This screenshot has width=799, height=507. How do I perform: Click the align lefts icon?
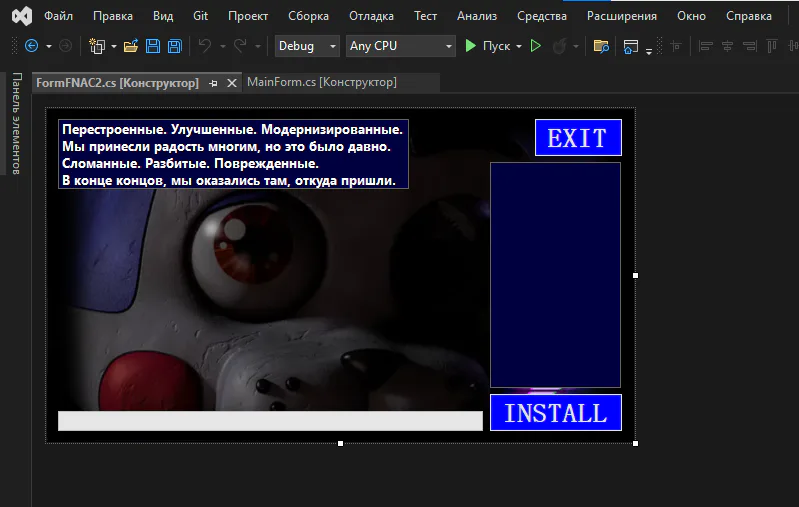click(x=706, y=46)
